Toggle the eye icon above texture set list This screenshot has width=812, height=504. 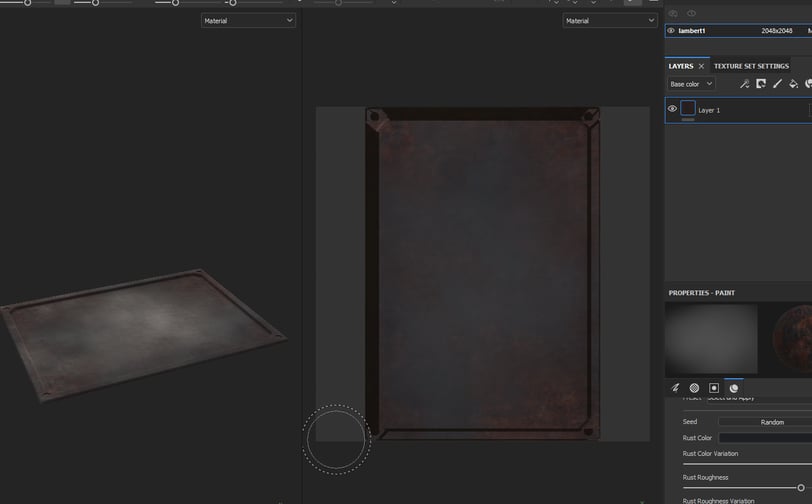pyautogui.click(x=691, y=13)
